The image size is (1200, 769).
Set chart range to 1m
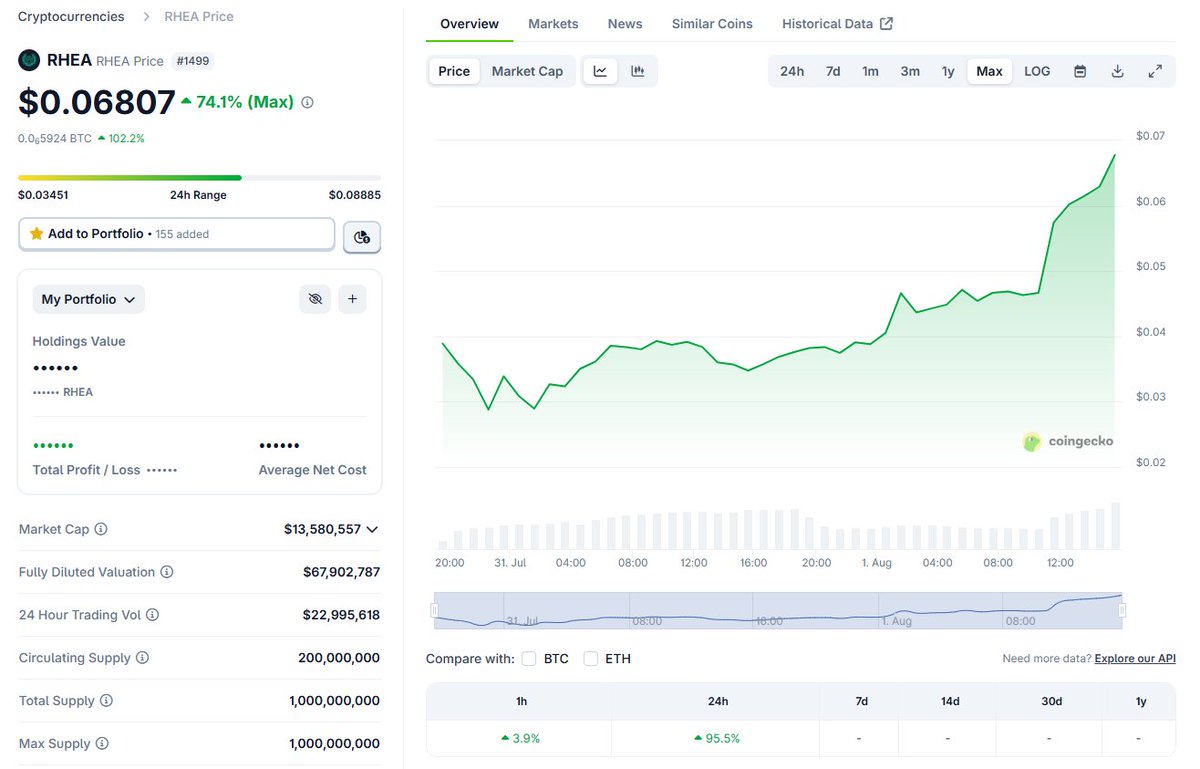(871, 71)
